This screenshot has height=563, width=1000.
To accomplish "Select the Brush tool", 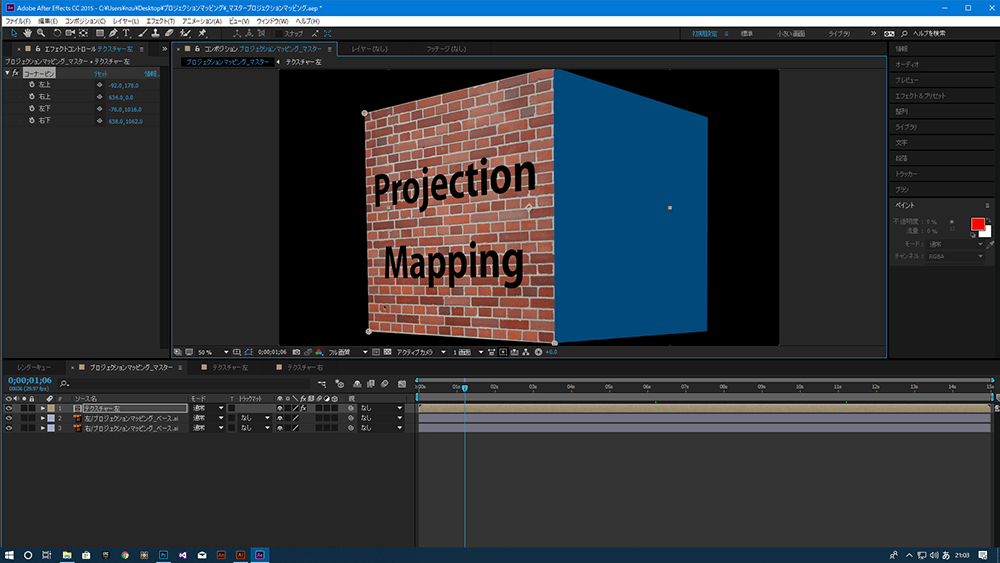I will point(142,33).
